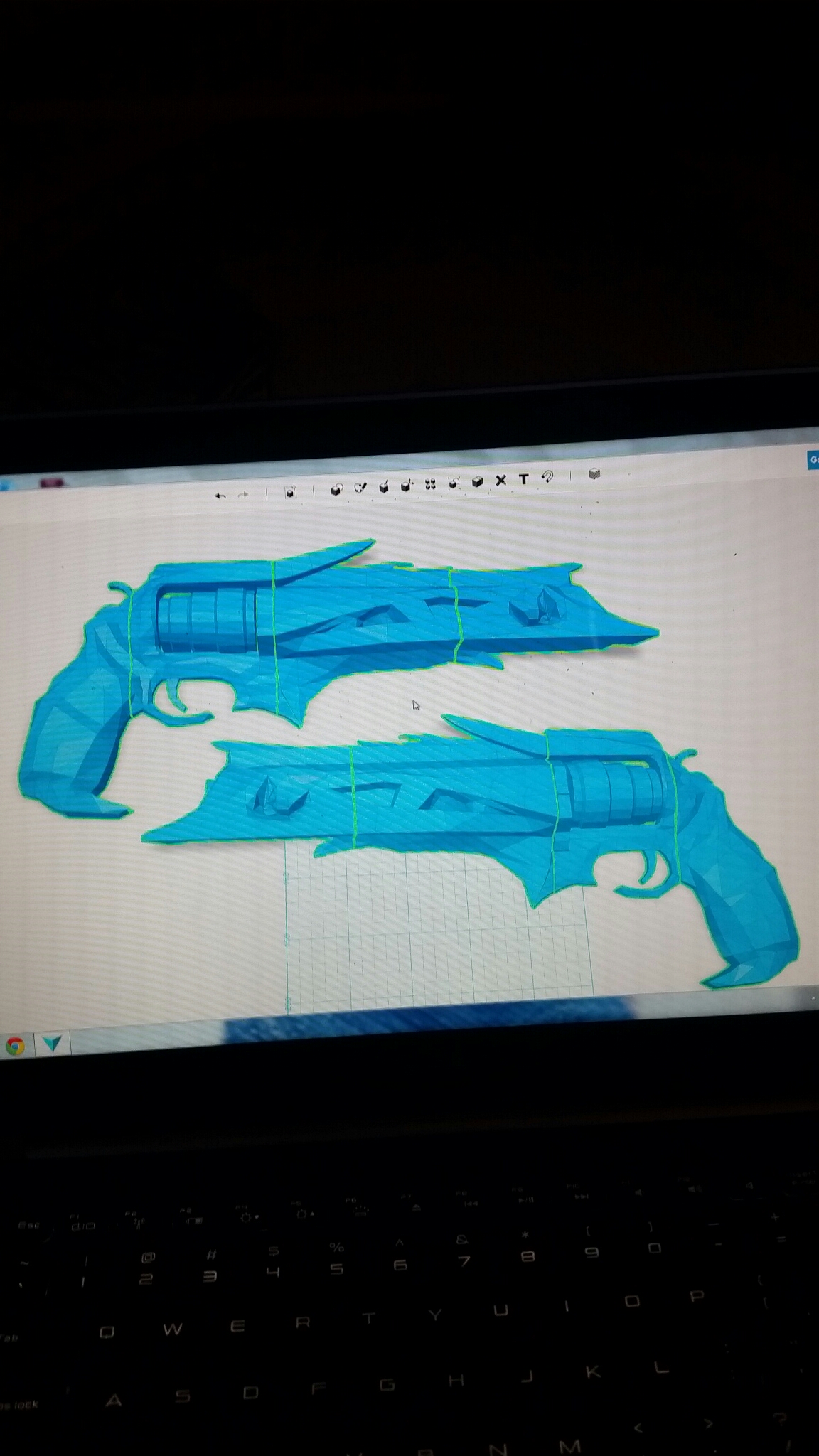Select the Text tool
Viewport: 819px width, 1456px height.
(524, 479)
